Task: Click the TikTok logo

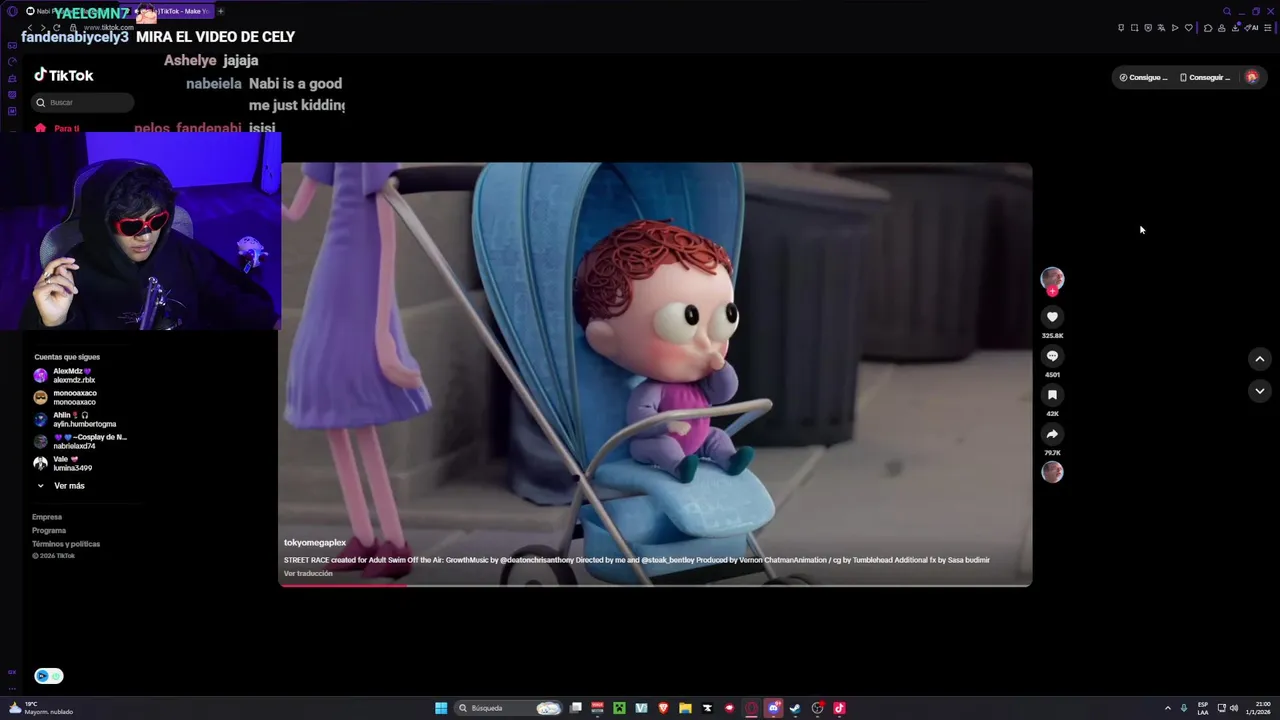Action: pyautogui.click(x=64, y=75)
